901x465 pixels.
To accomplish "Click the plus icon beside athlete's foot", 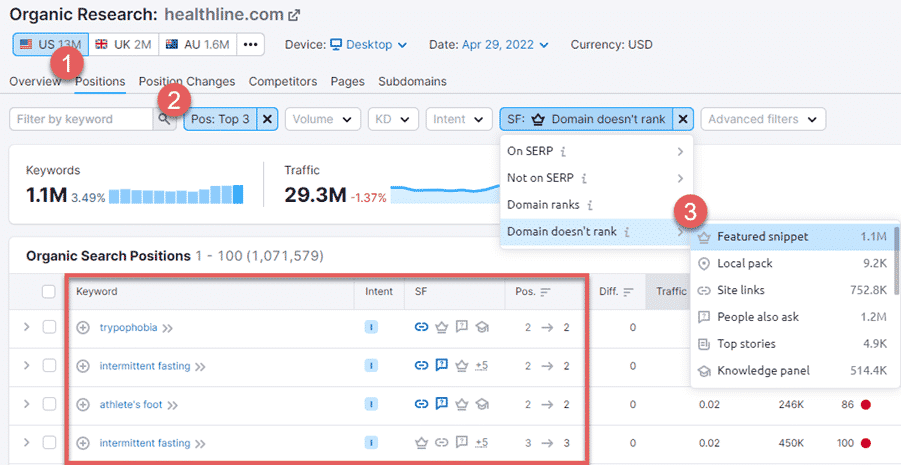I will (83, 405).
